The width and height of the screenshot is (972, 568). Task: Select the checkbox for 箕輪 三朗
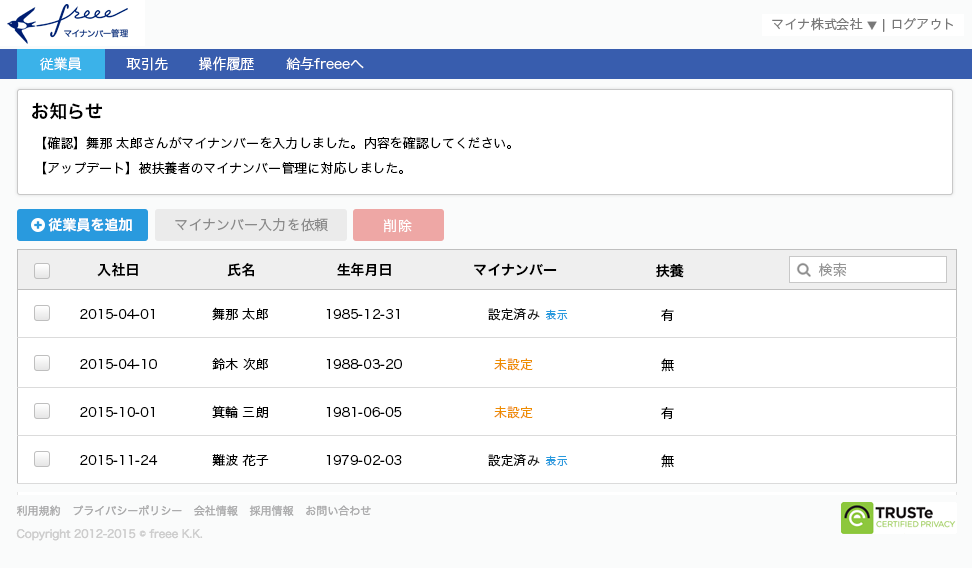pyautogui.click(x=42, y=411)
